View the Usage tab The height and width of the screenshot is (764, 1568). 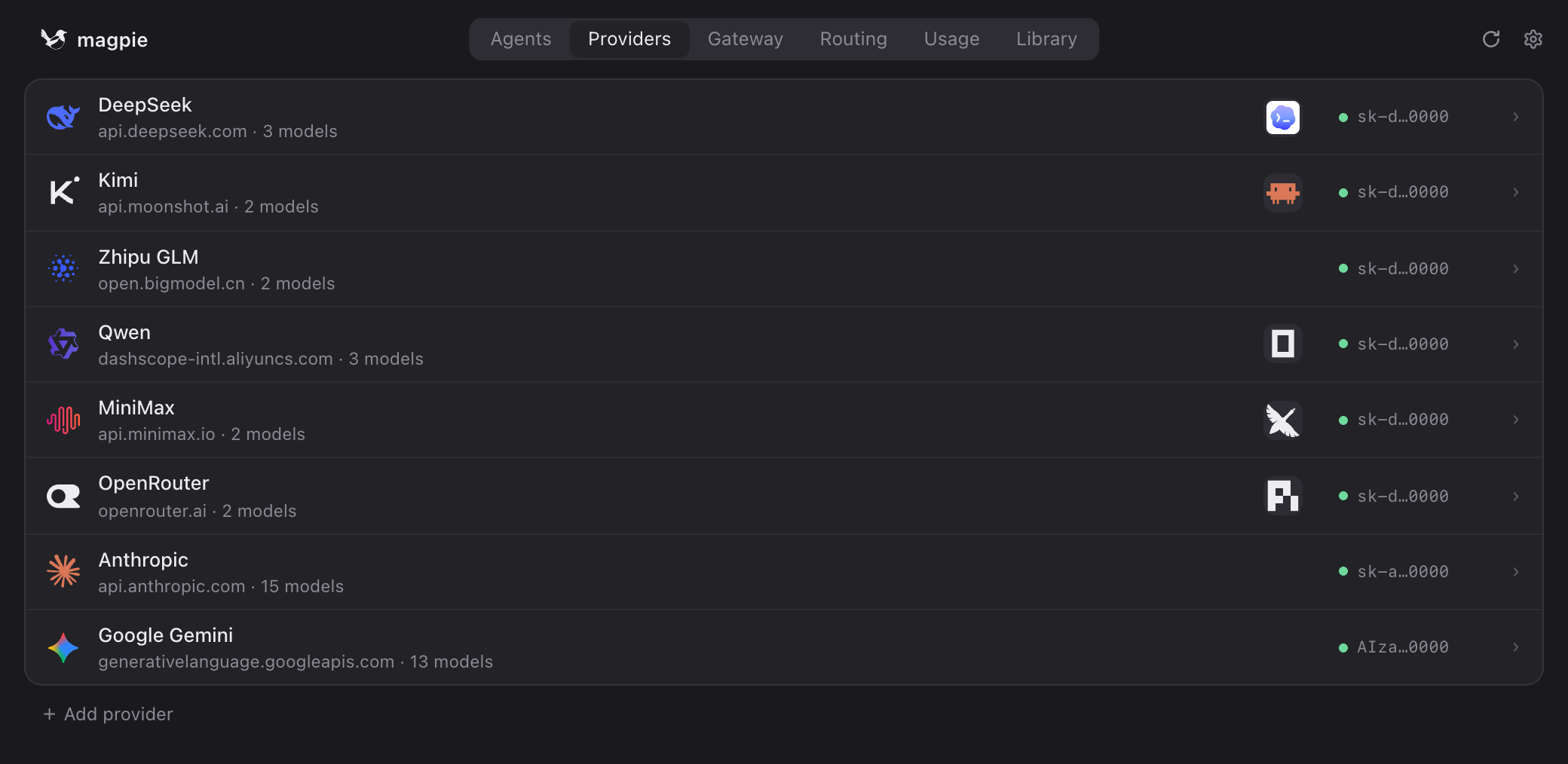(952, 39)
